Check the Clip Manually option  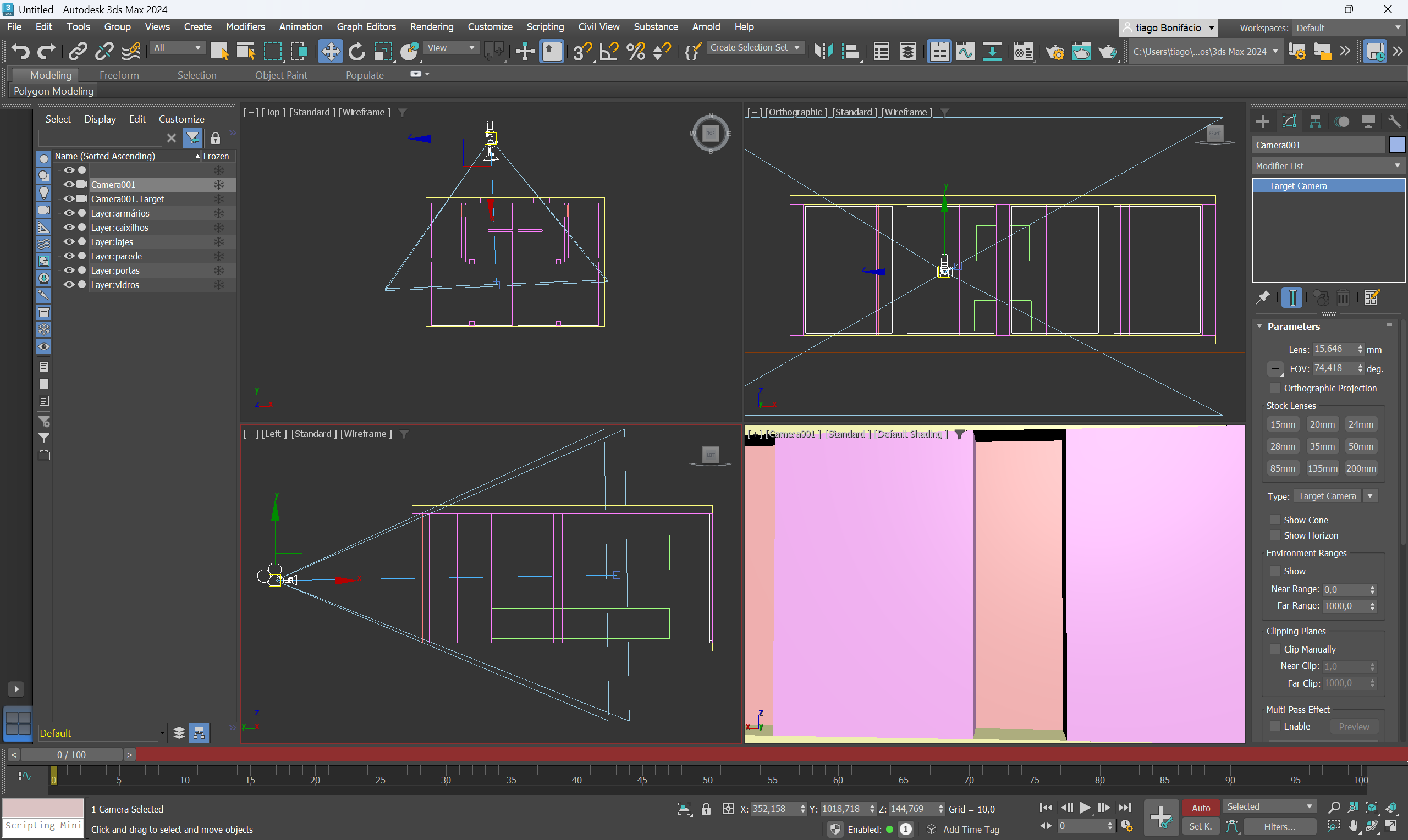[x=1275, y=649]
